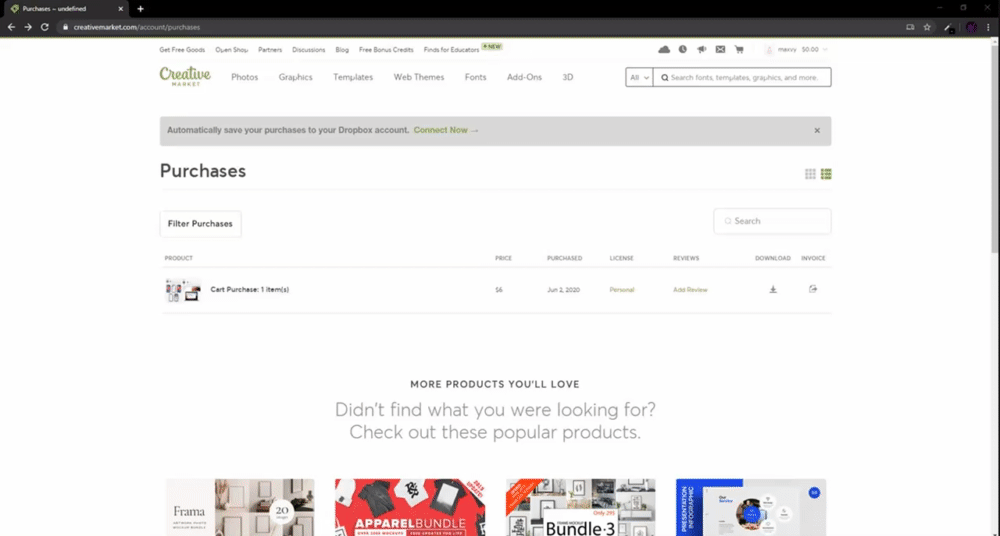Click the Chrome profile avatar
The image size is (1000, 536).
pyautogui.click(x=971, y=27)
